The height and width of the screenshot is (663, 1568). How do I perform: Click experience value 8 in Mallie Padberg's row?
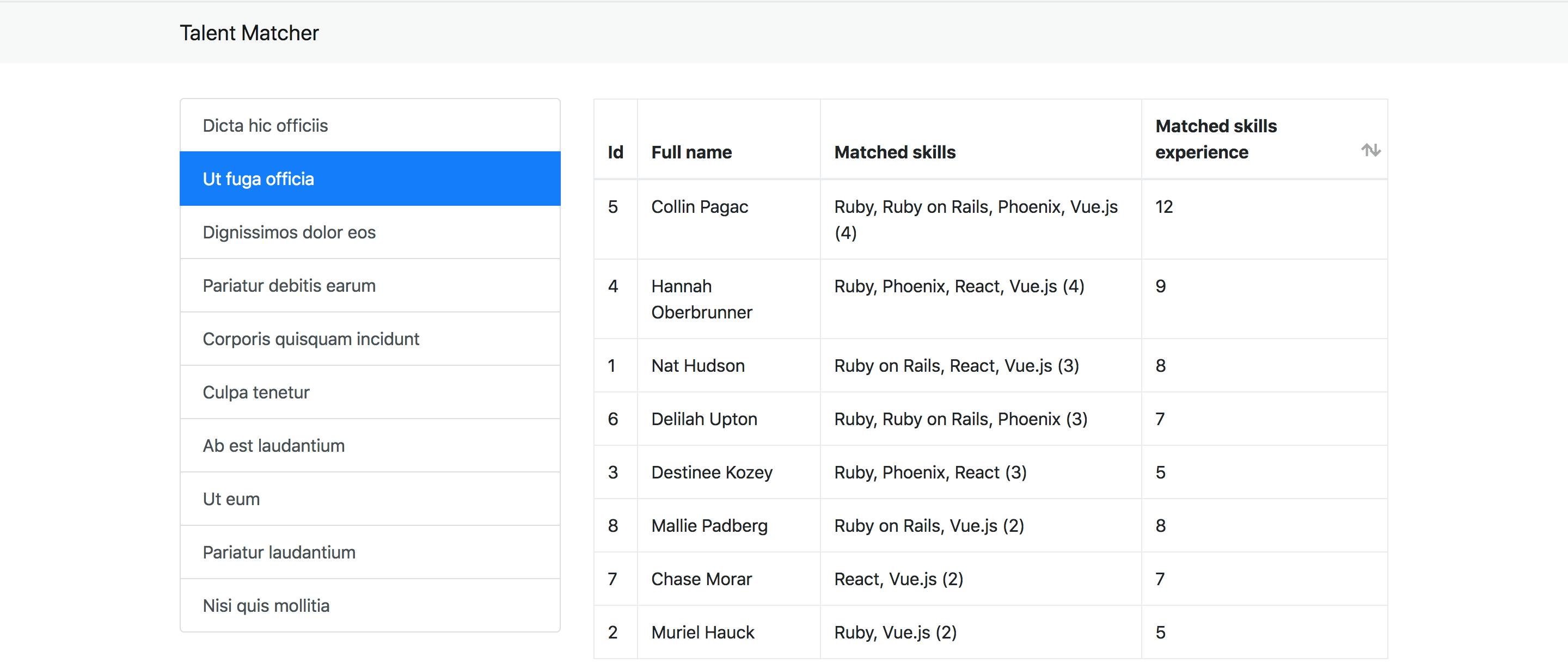coord(1161,525)
